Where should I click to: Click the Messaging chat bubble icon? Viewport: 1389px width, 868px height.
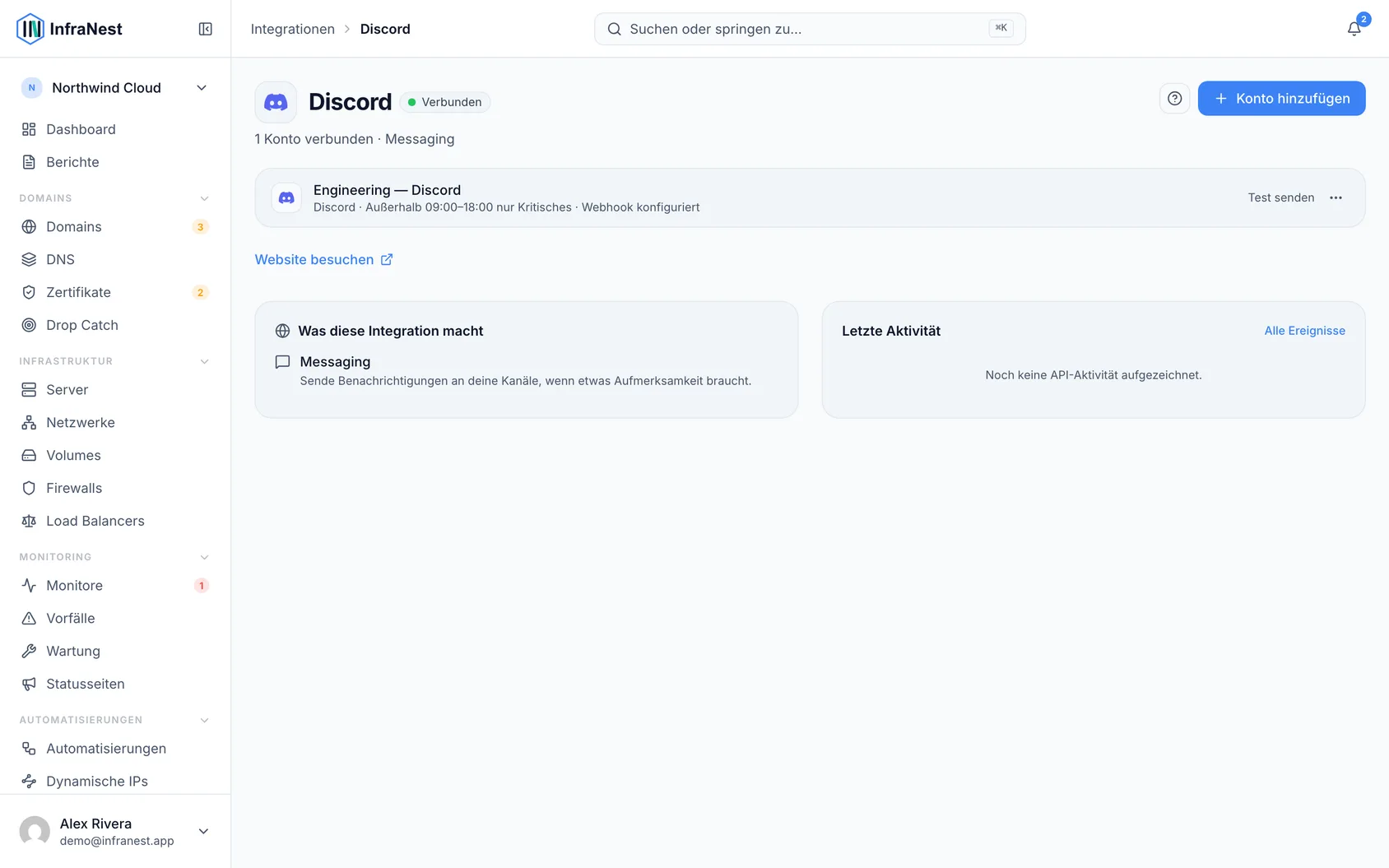pos(282,362)
